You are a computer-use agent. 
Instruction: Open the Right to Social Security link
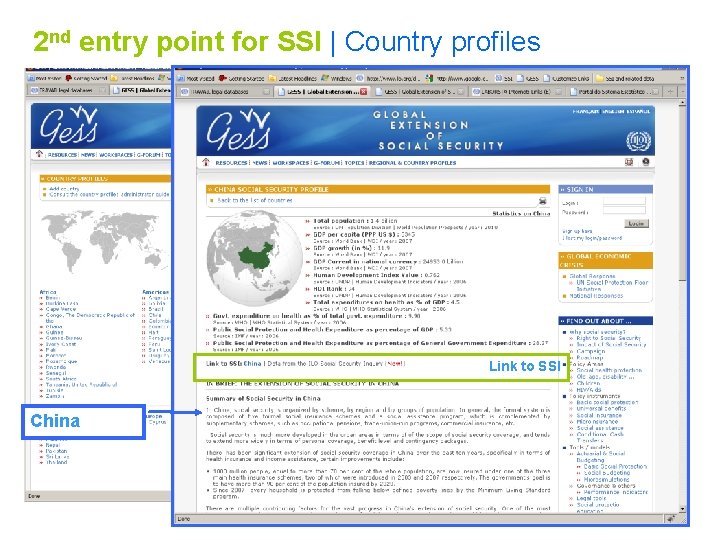pyautogui.click(x=608, y=338)
